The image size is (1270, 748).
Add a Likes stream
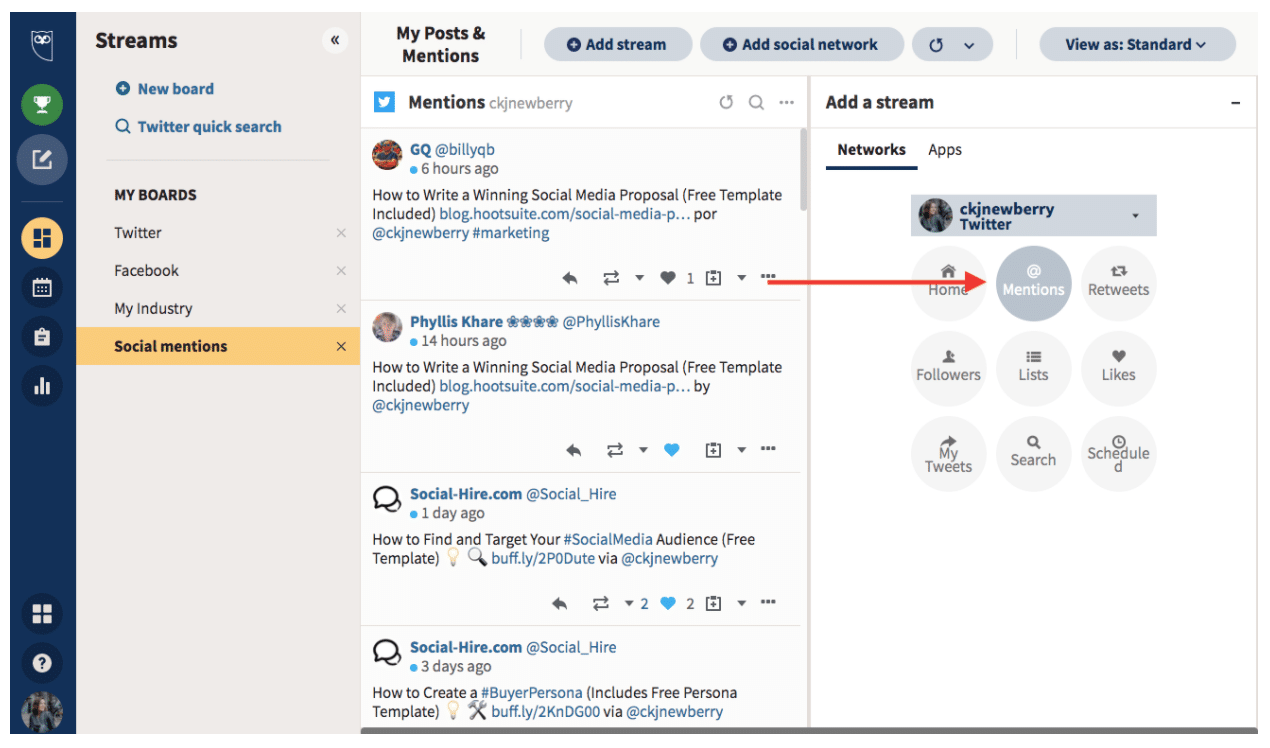(x=1118, y=369)
